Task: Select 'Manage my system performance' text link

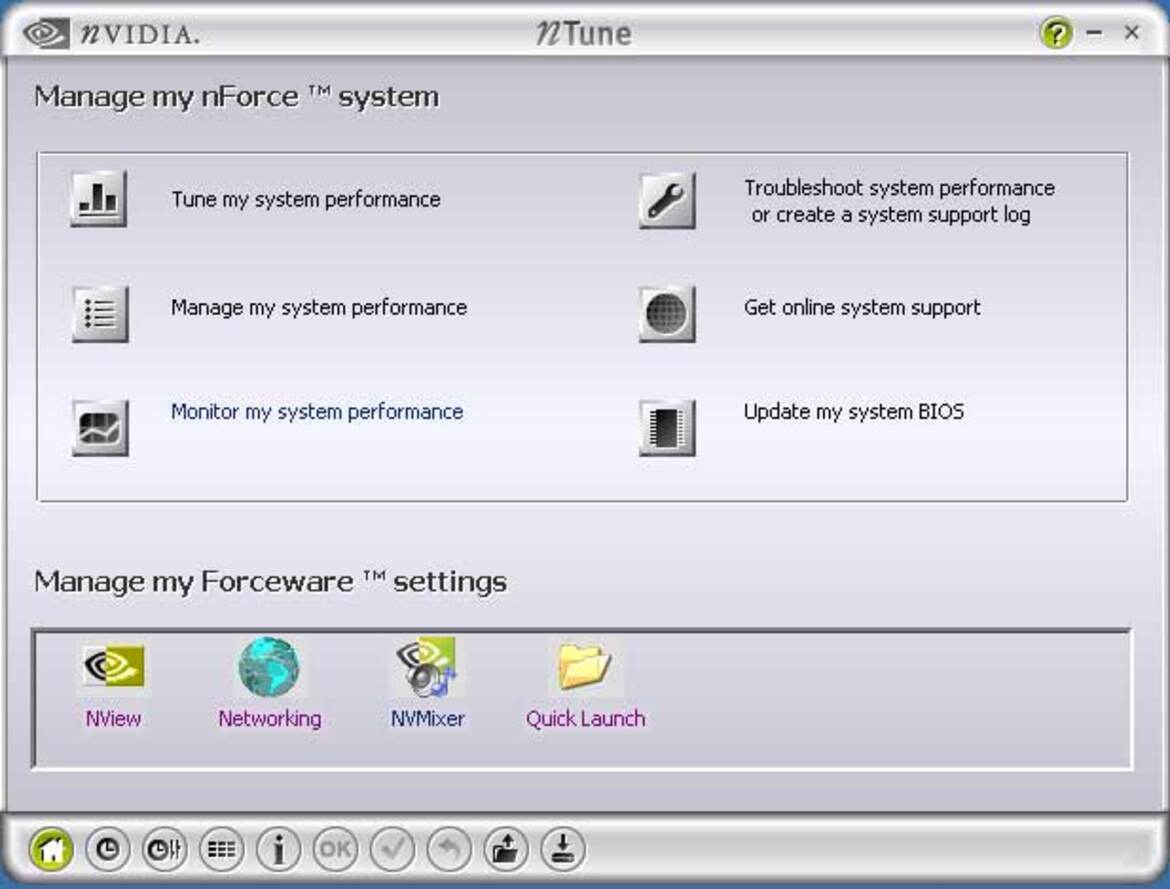Action: tap(319, 308)
